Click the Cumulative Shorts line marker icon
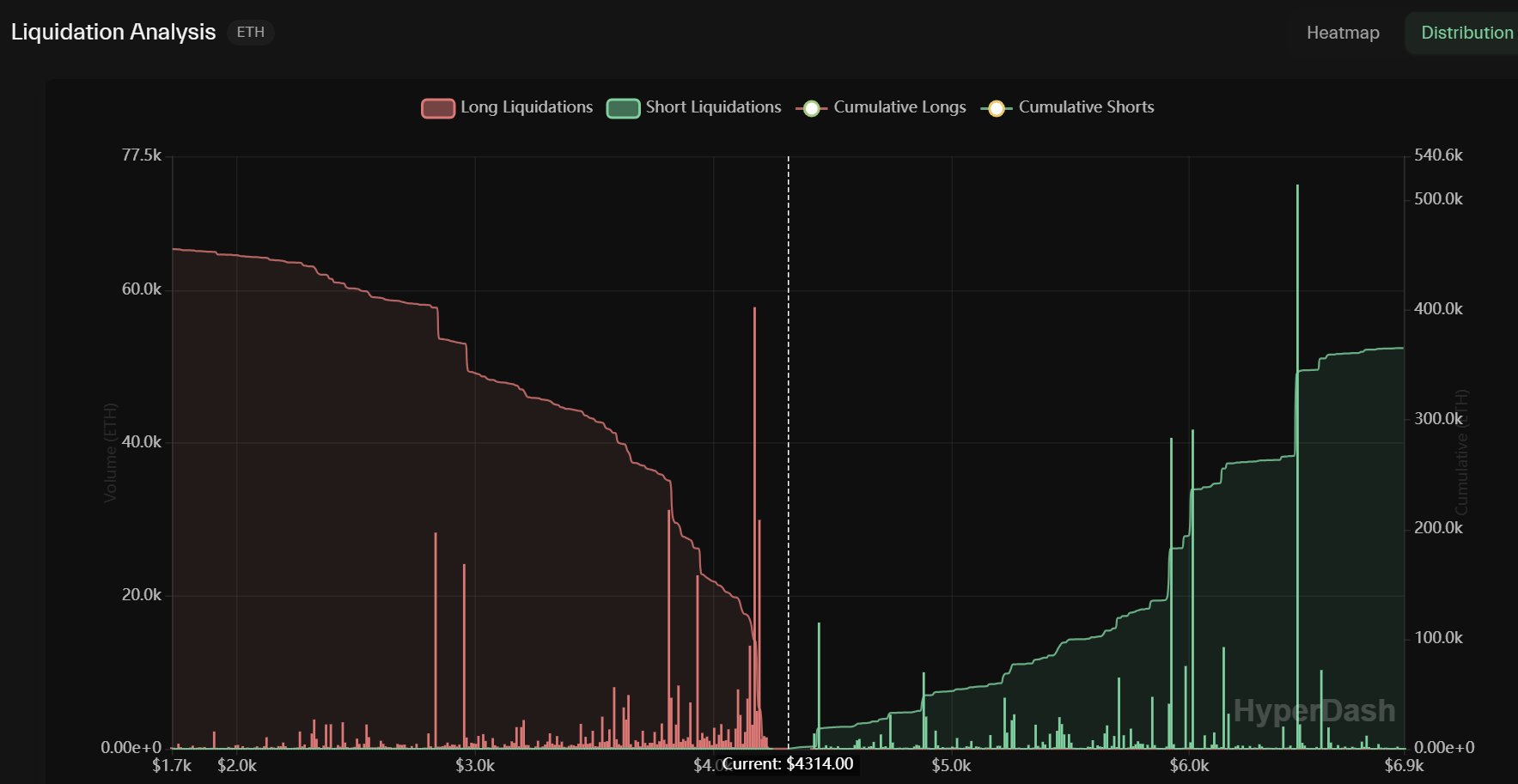Image resolution: width=1518 pixels, height=784 pixels. pos(997,108)
